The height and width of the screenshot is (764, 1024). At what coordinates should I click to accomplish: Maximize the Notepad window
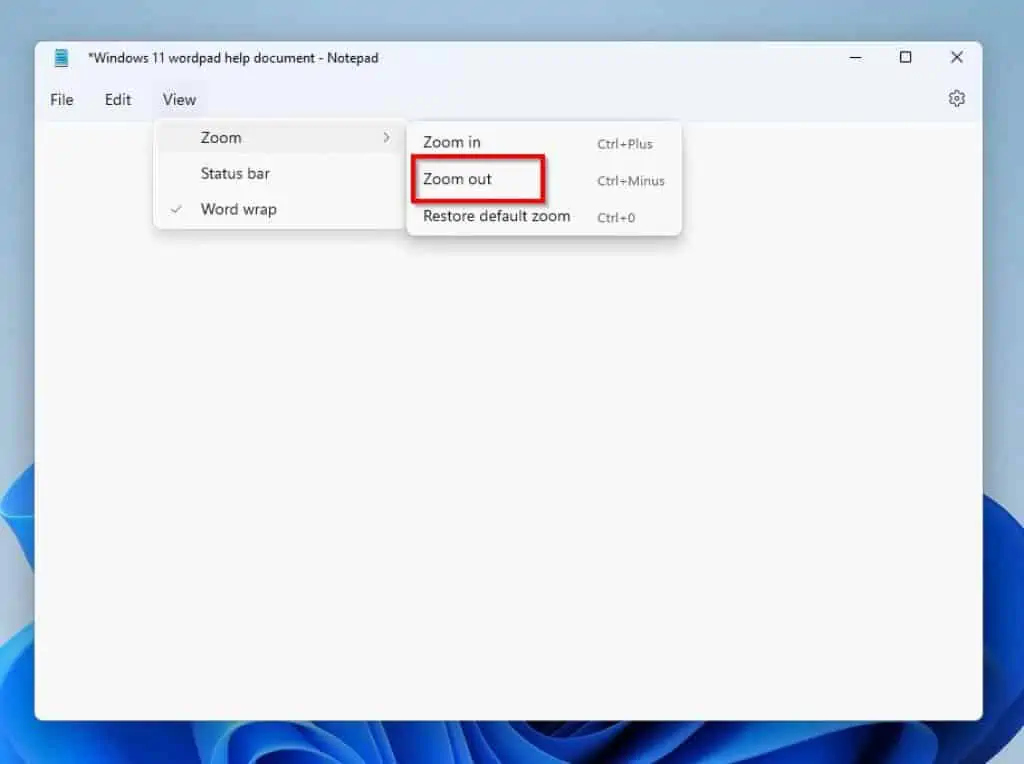pos(905,57)
